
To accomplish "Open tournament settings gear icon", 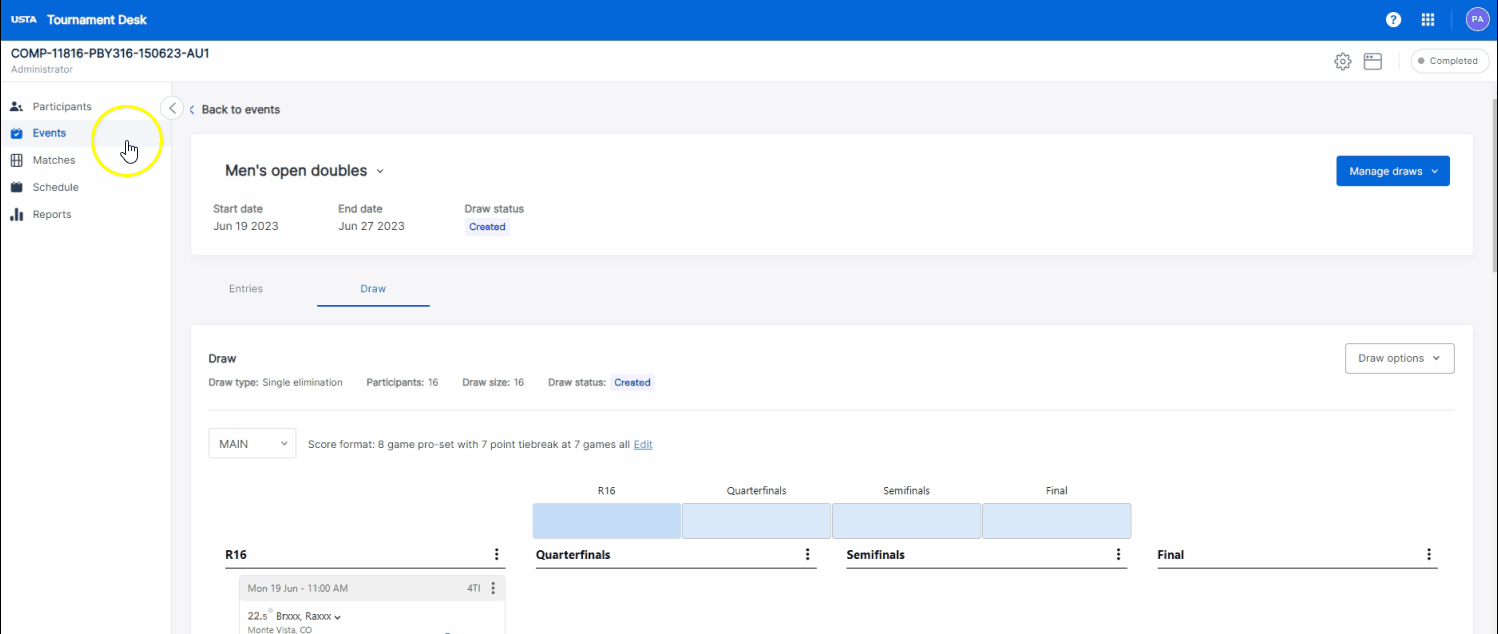I will click(1342, 61).
